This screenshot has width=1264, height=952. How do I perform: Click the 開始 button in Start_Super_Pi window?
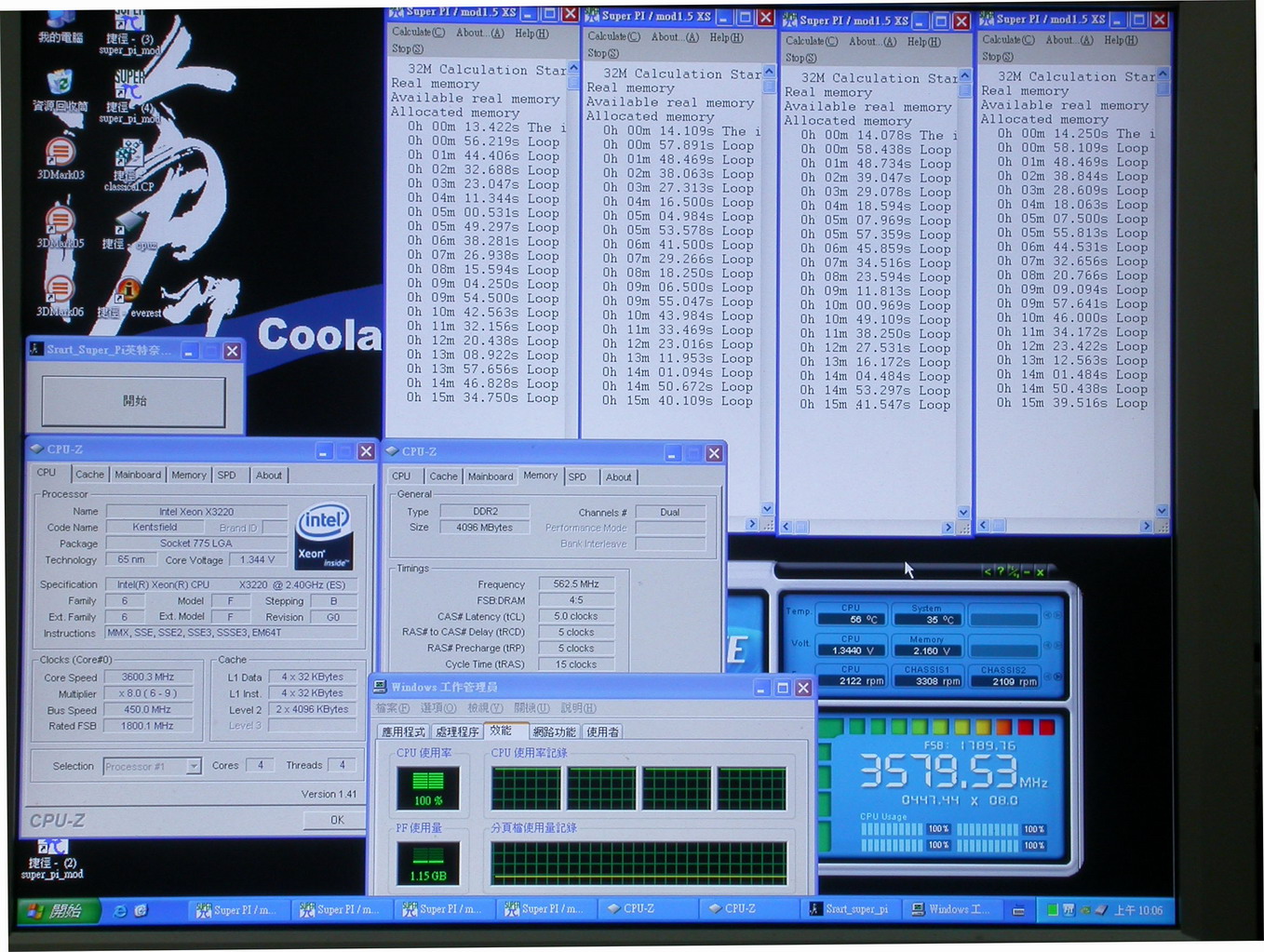coord(134,401)
